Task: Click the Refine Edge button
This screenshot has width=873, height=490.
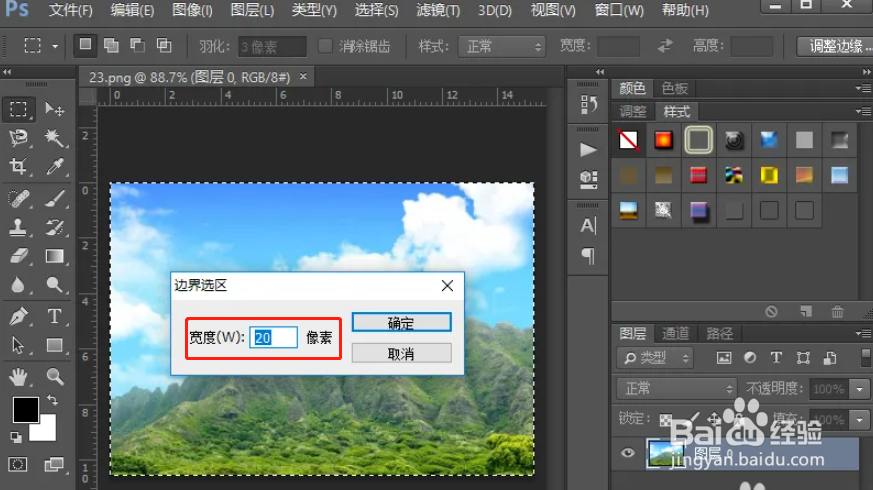Action: pos(835,46)
